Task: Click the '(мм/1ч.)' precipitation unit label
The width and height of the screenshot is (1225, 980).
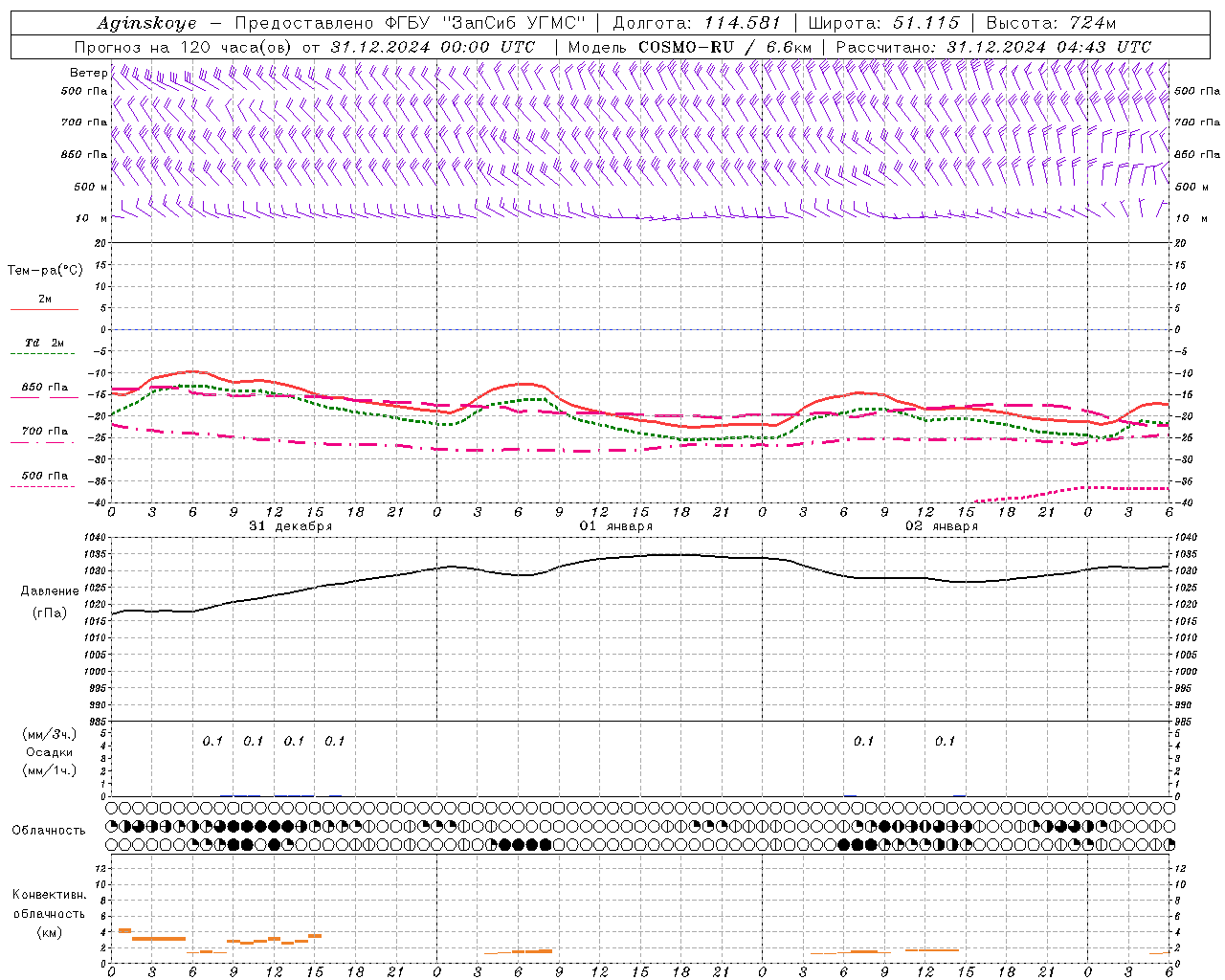Action: [50, 770]
